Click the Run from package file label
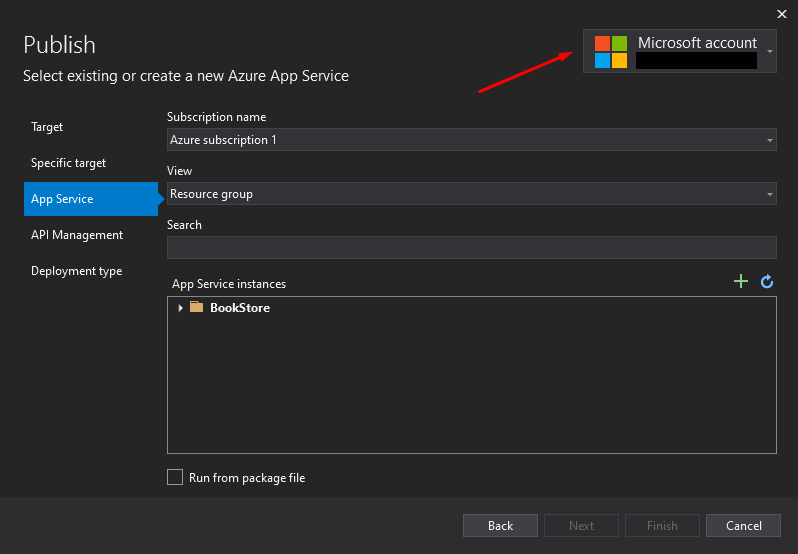This screenshot has height=554, width=798. 247,478
